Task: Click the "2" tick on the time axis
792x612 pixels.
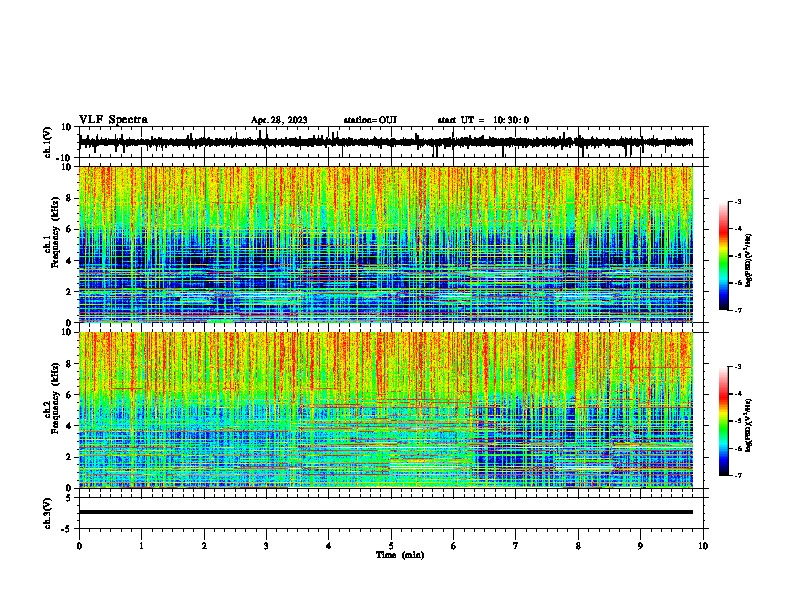Action: coord(204,546)
